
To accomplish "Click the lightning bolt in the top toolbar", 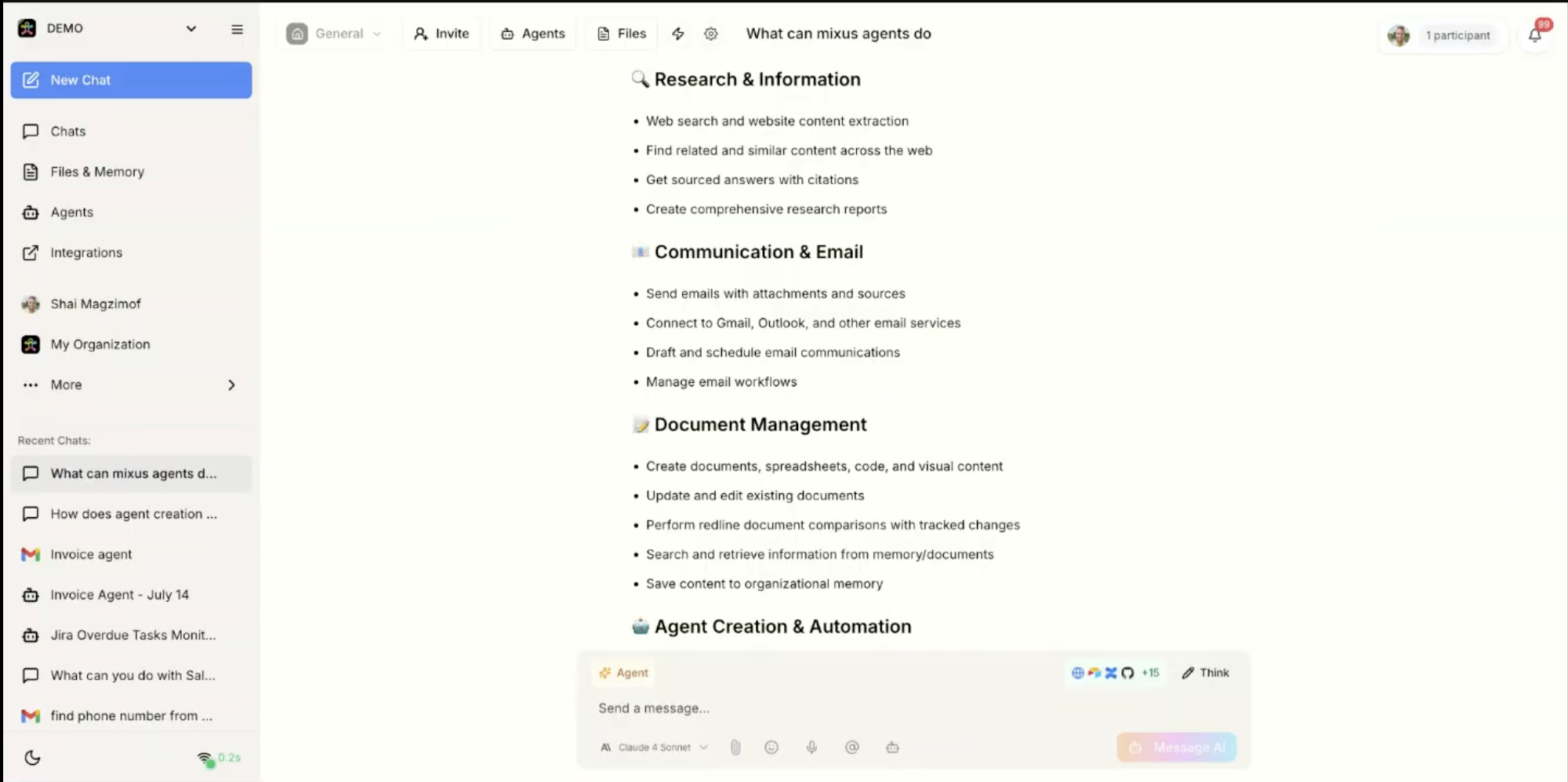I will tap(677, 34).
